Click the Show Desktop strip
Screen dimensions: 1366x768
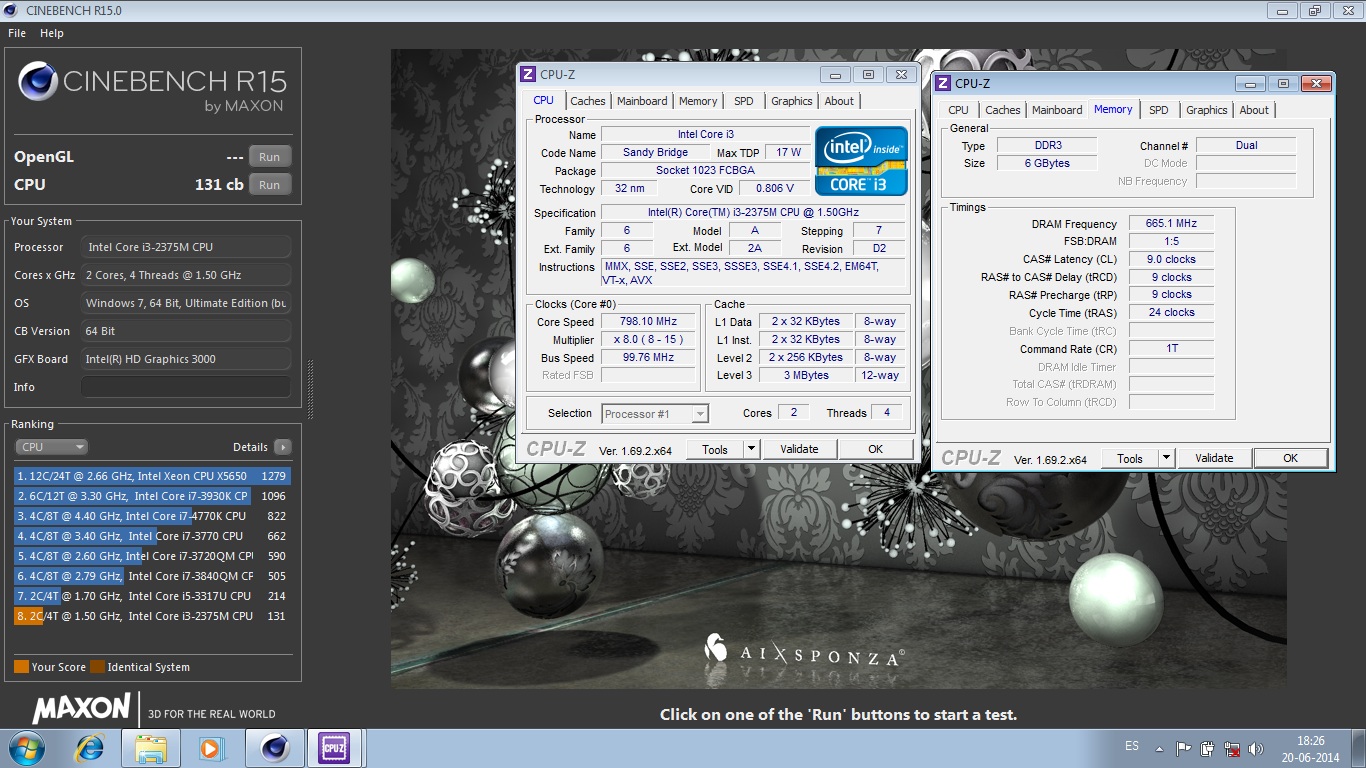coord(1359,748)
